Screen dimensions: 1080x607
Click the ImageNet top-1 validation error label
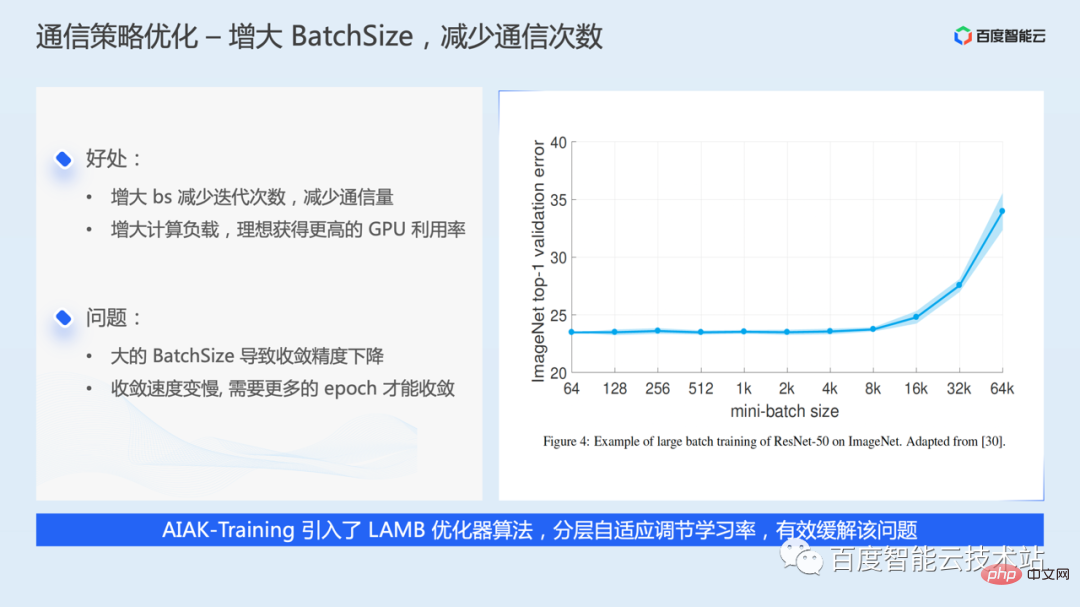click(538, 261)
